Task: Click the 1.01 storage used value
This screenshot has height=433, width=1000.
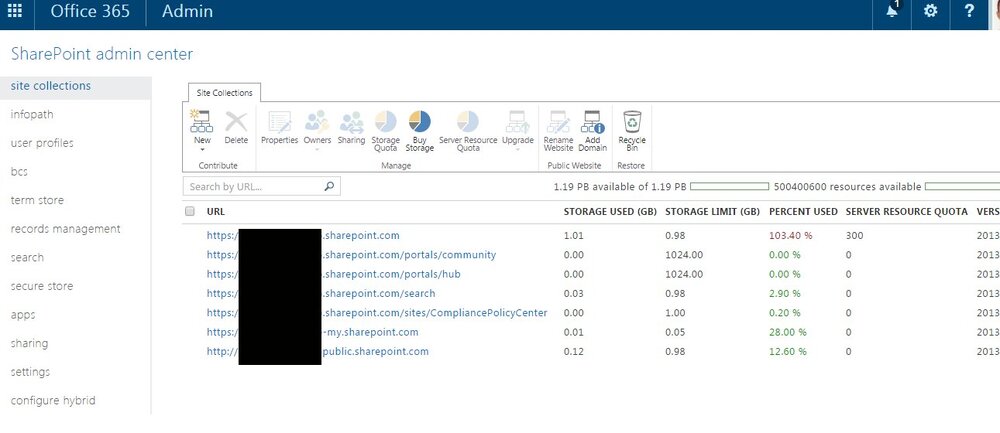Action: click(573, 236)
